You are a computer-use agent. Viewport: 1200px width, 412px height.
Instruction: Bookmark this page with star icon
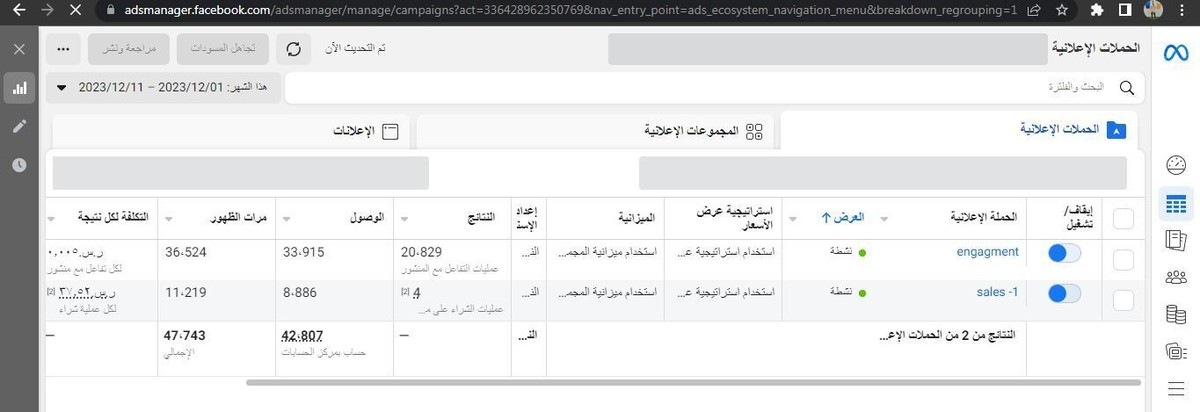click(1061, 10)
